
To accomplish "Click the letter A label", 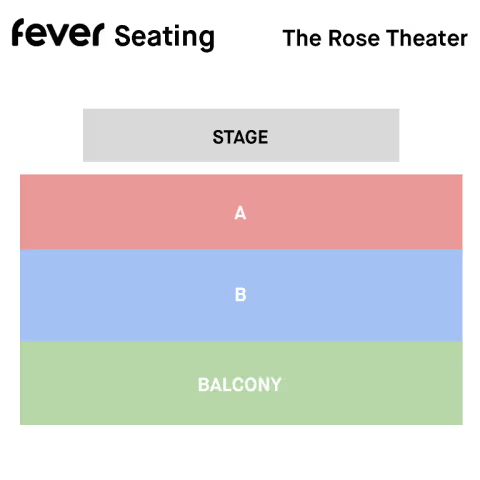I will pyautogui.click(x=240, y=213).
